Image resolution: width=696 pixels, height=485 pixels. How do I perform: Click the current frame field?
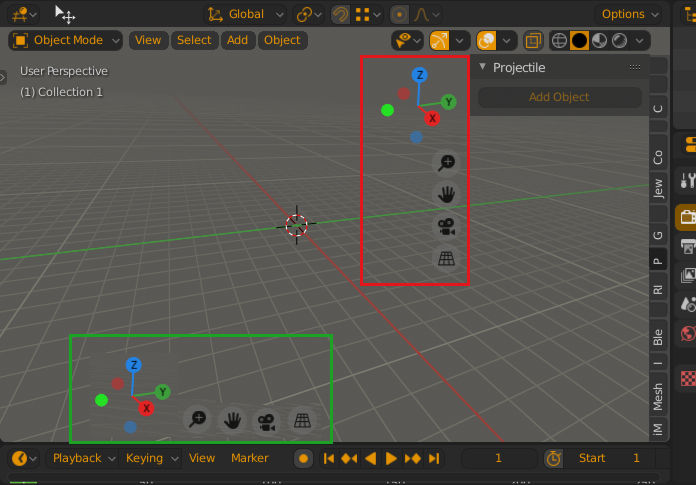tap(498, 458)
